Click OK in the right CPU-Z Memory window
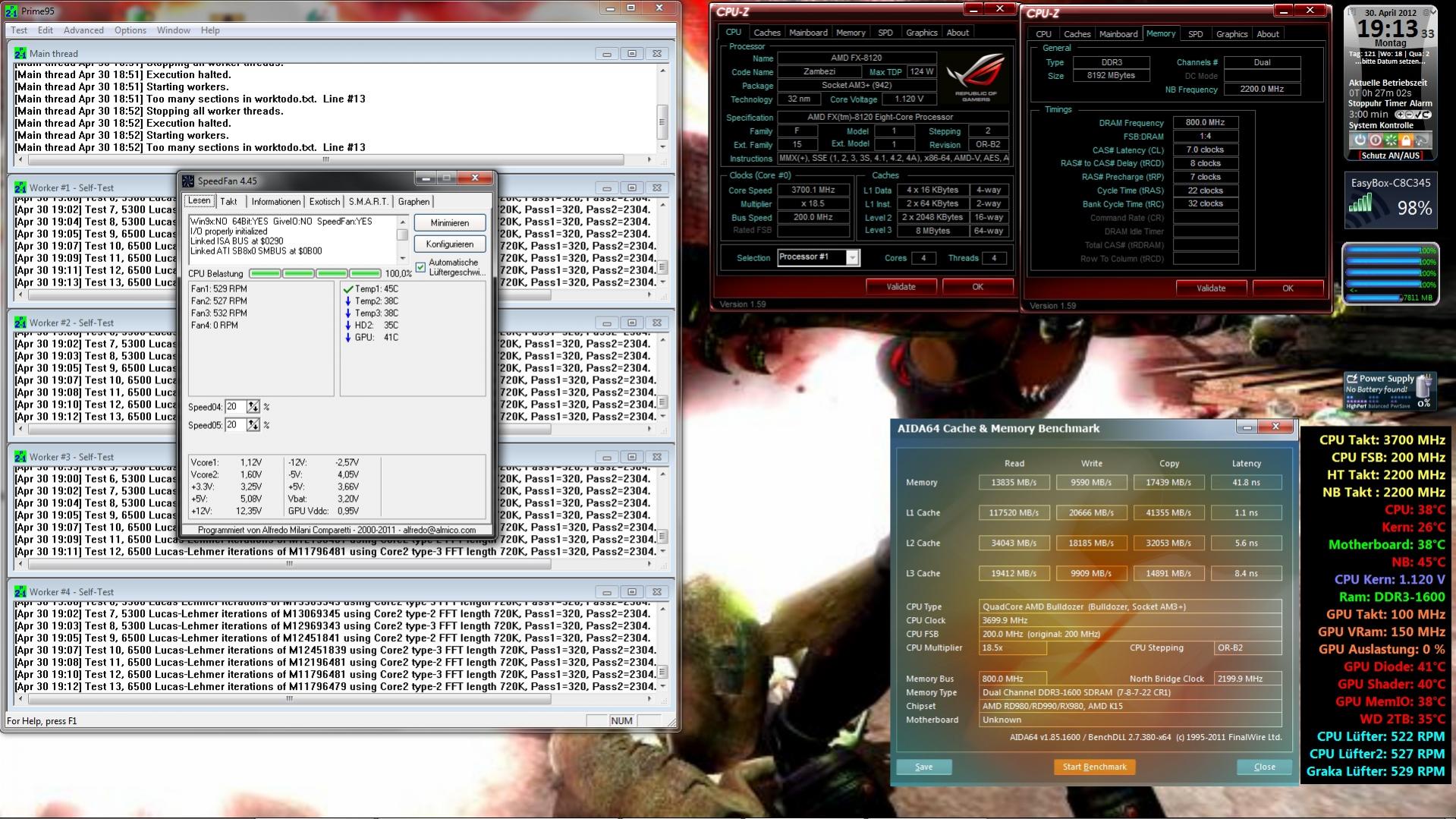The image size is (1456, 819). 1288,288
